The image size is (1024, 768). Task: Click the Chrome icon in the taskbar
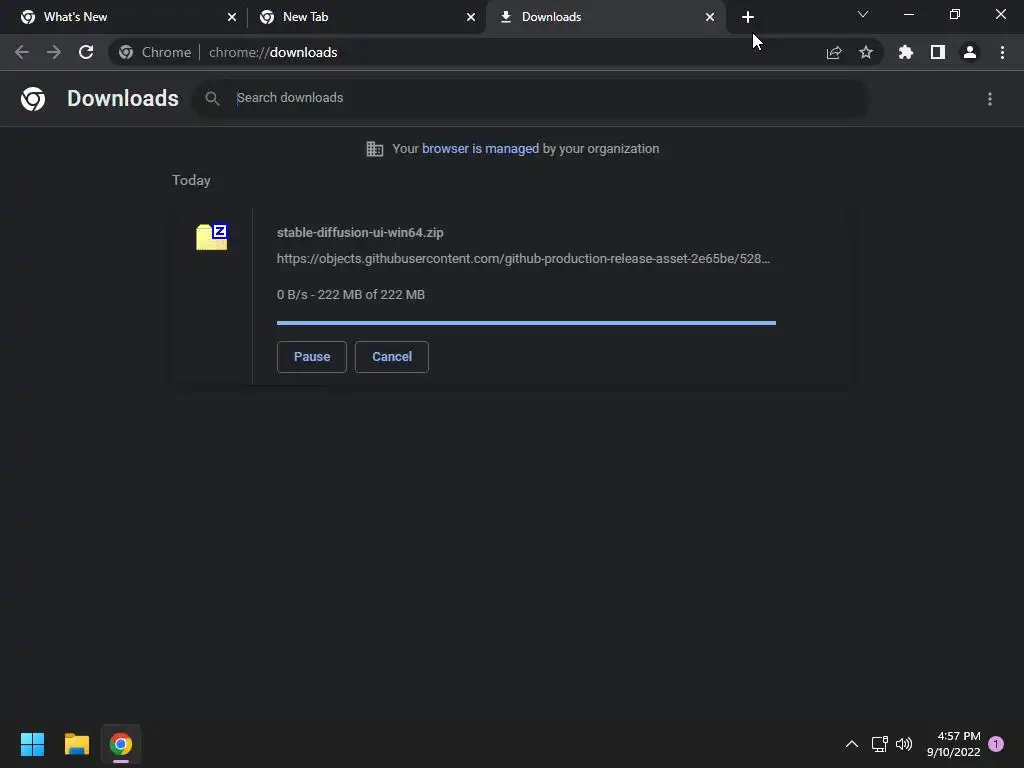click(121, 744)
